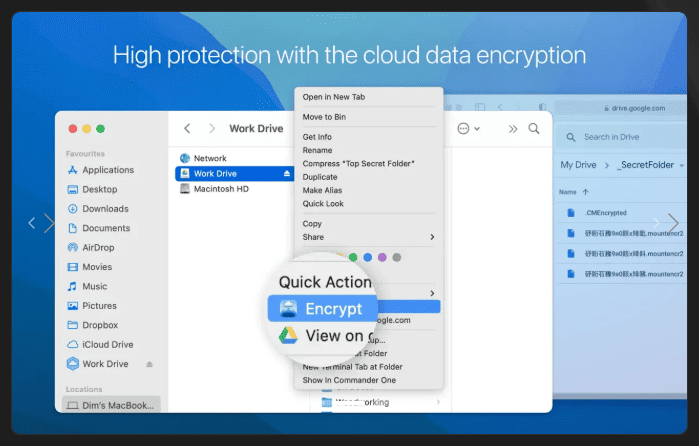The height and width of the screenshot is (446, 699).
Task: Eject Work Drive in sidebar
Action: point(149,364)
